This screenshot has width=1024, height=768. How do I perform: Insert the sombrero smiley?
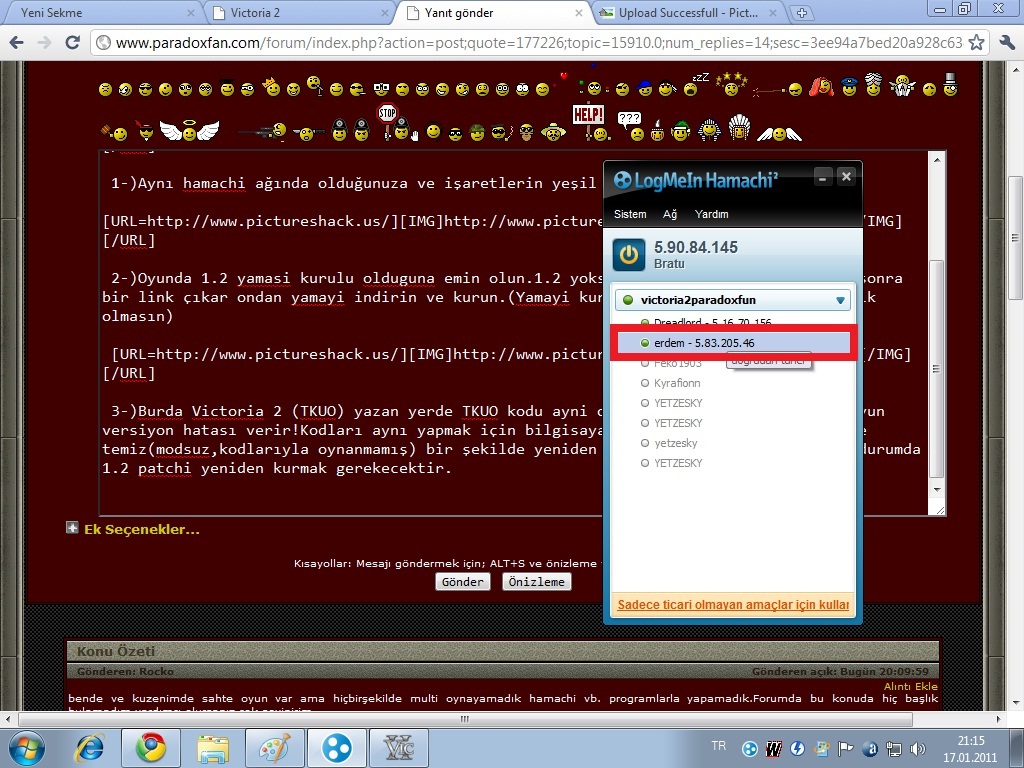click(x=553, y=132)
